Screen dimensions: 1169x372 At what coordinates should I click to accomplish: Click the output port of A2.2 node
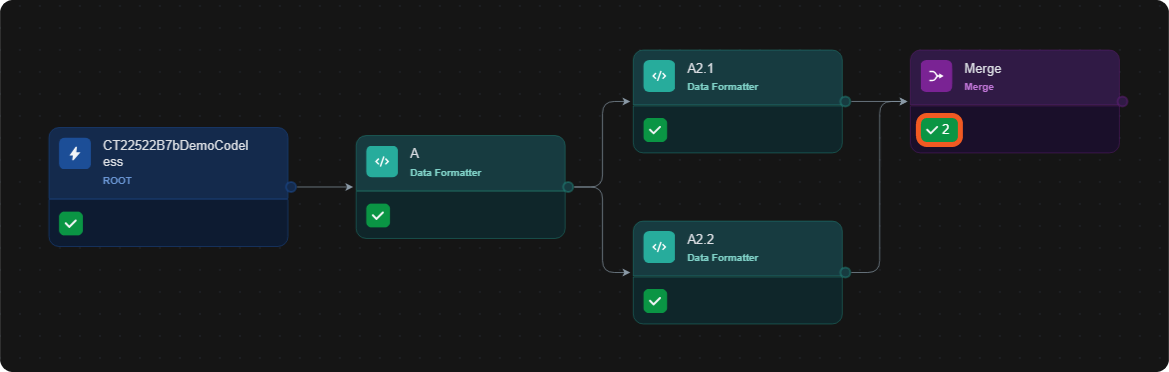[845, 273]
